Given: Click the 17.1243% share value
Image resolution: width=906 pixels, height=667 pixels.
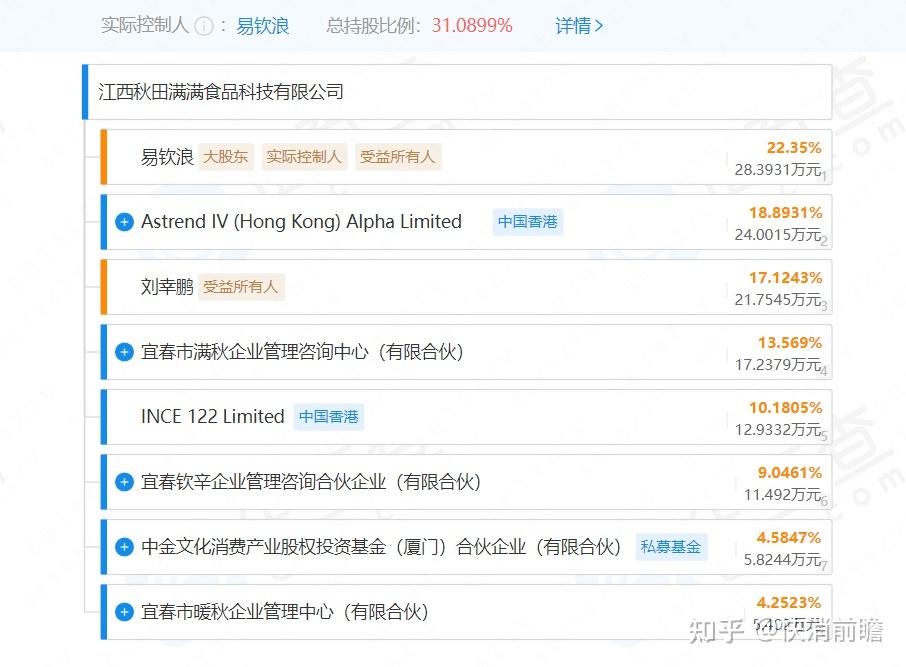Looking at the screenshot, I should [785, 278].
